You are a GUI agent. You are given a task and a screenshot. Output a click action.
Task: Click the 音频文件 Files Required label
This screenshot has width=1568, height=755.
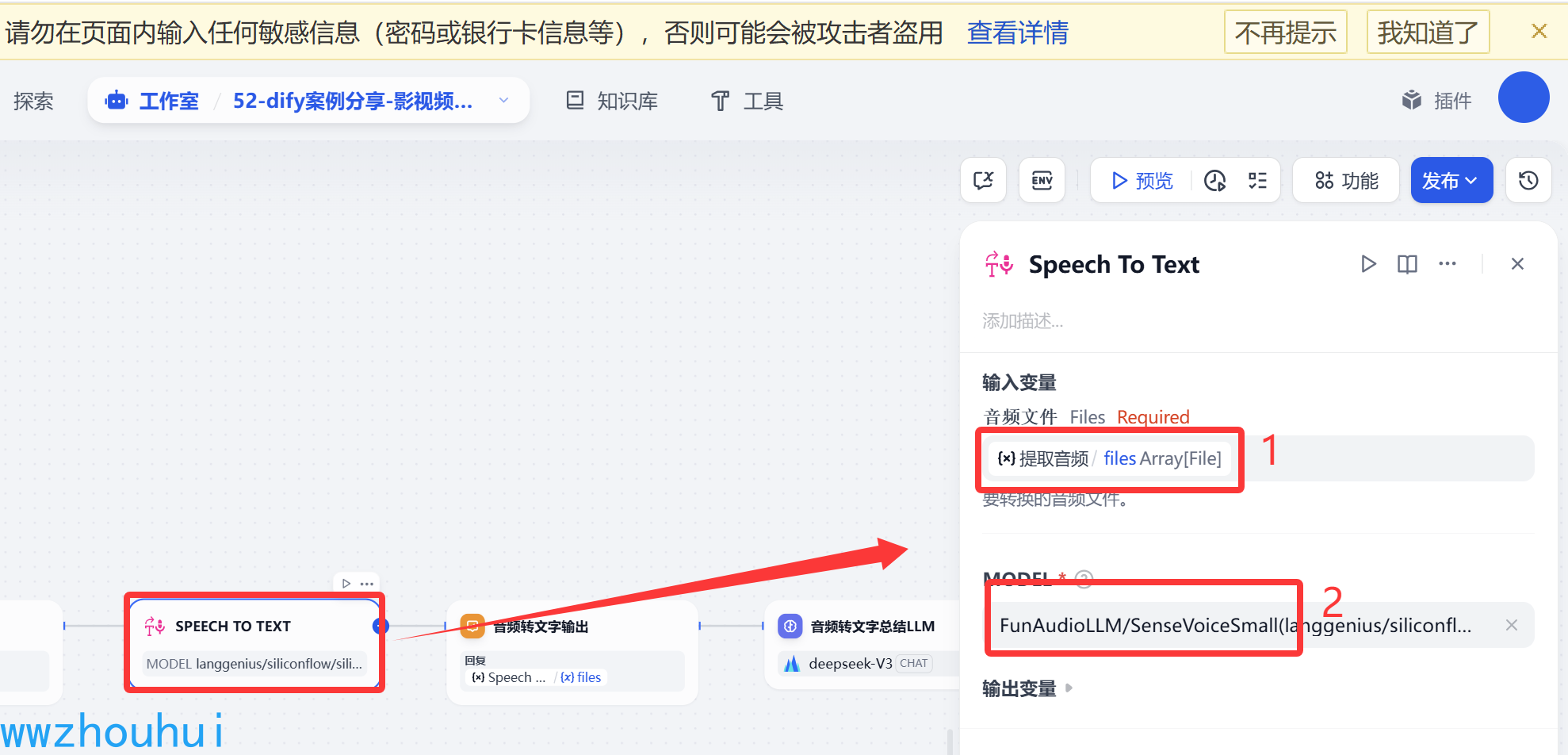click(1086, 417)
